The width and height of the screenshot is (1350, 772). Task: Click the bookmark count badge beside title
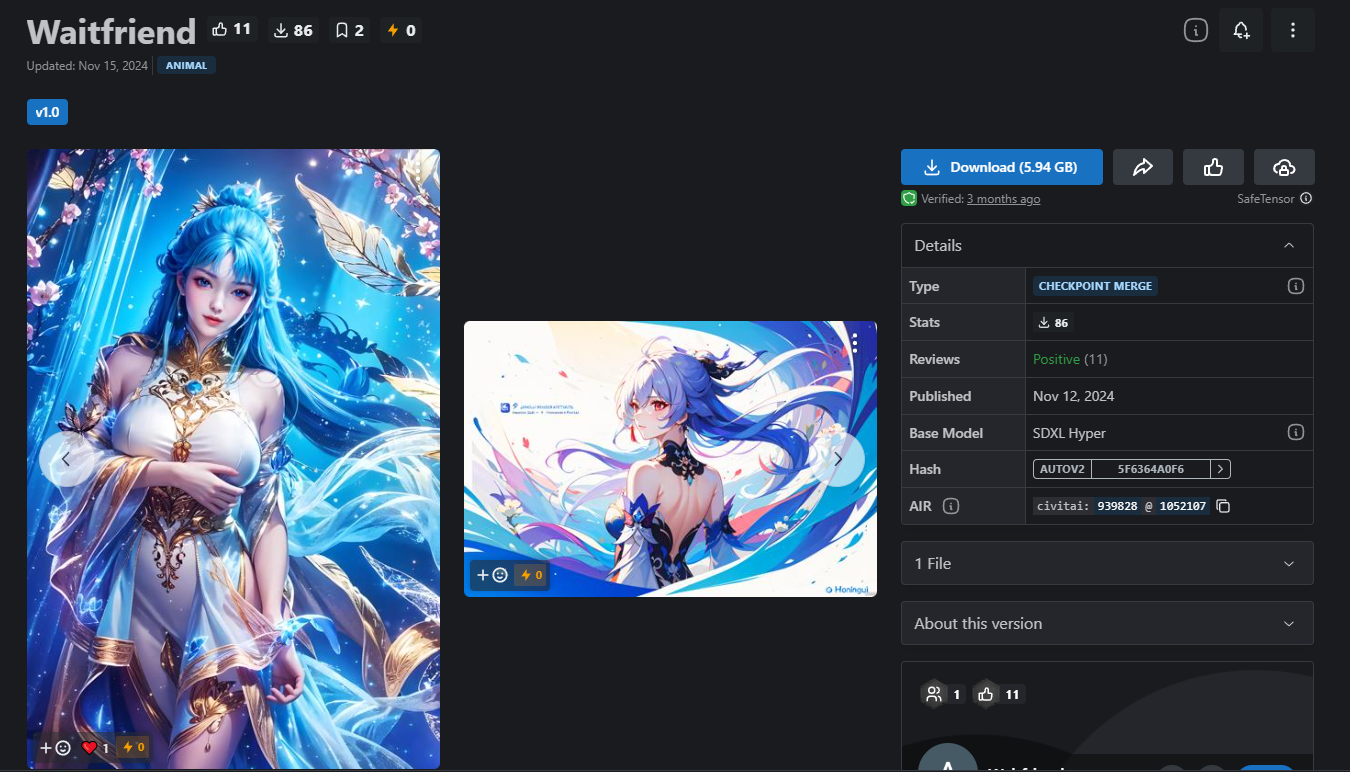(x=349, y=30)
